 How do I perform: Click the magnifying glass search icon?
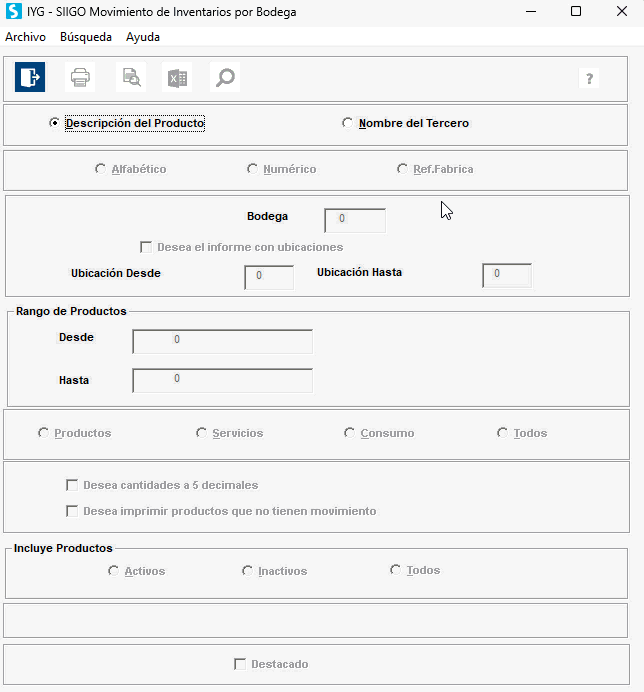225,77
